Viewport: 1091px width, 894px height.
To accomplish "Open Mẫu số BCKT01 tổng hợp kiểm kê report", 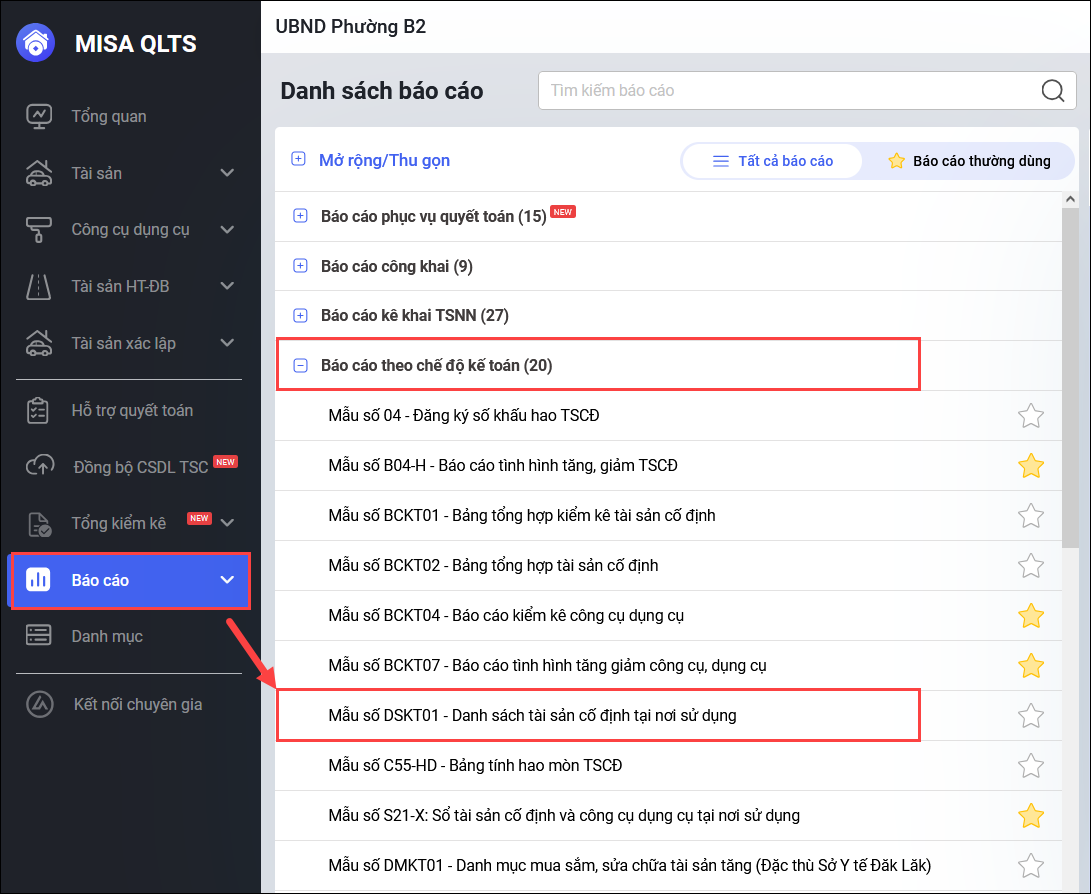I will tap(522, 516).
